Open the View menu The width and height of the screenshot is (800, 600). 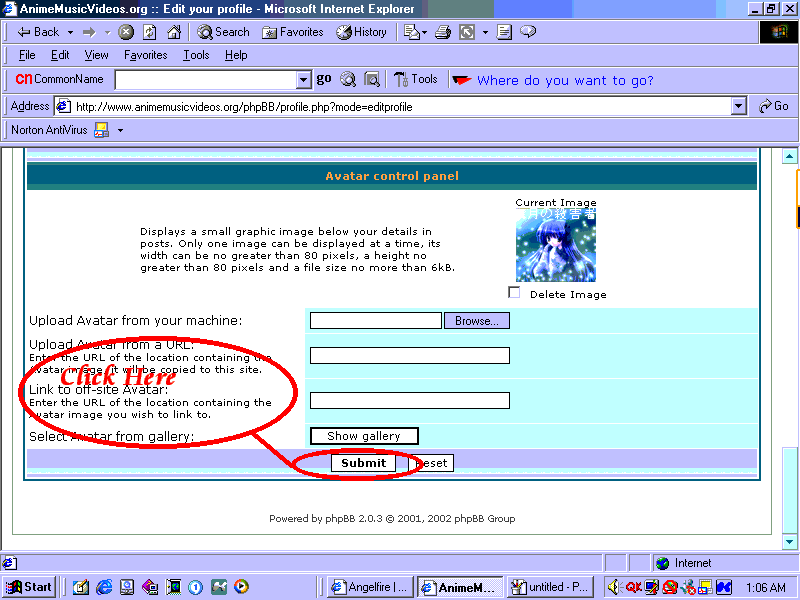coord(96,55)
